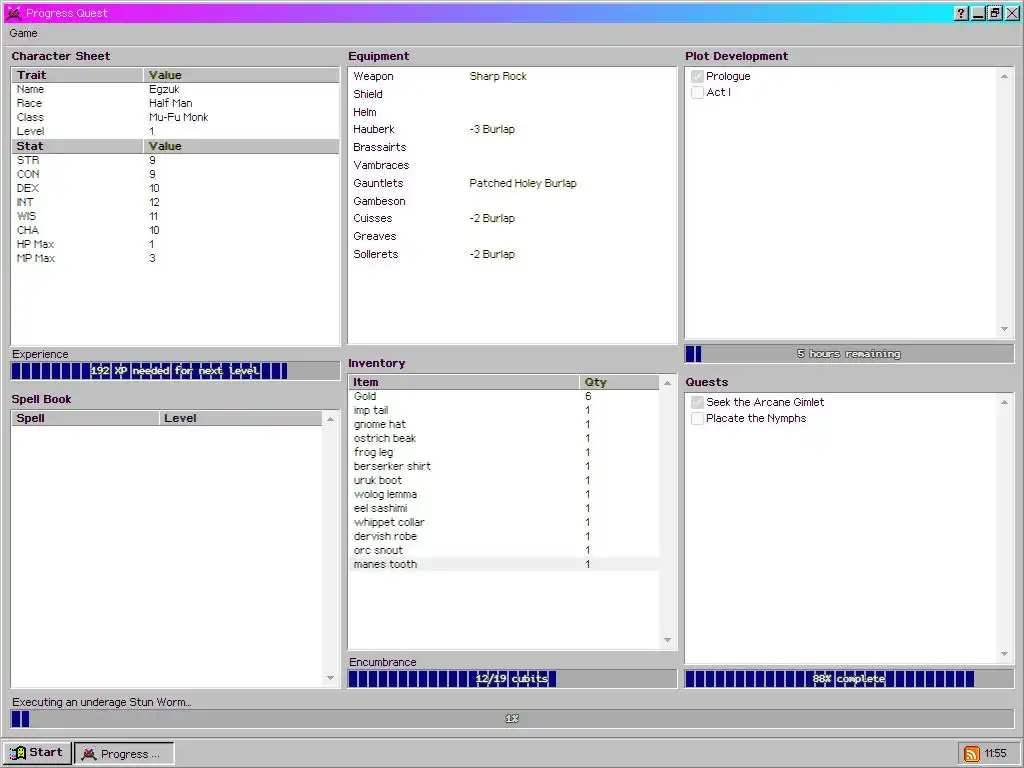Viewport: 1024px width, 768px height.
Task: Select the orc snout inventory item
Action: (x=504, y=551)
